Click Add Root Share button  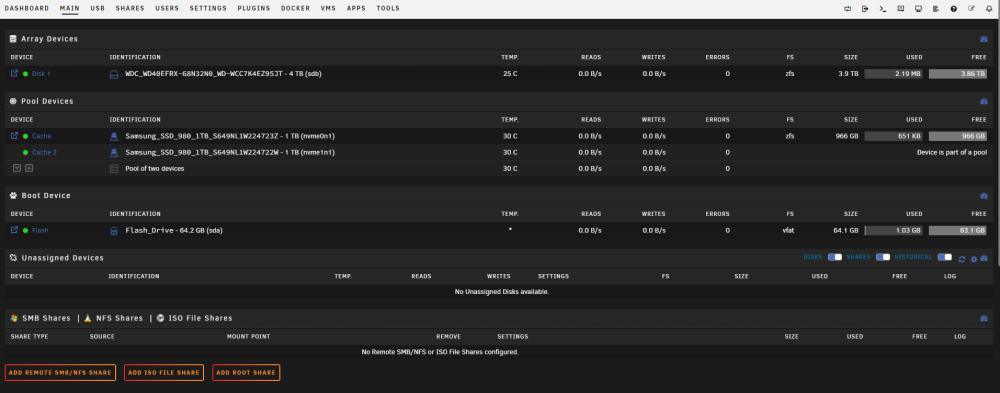[x=246, y=373]
